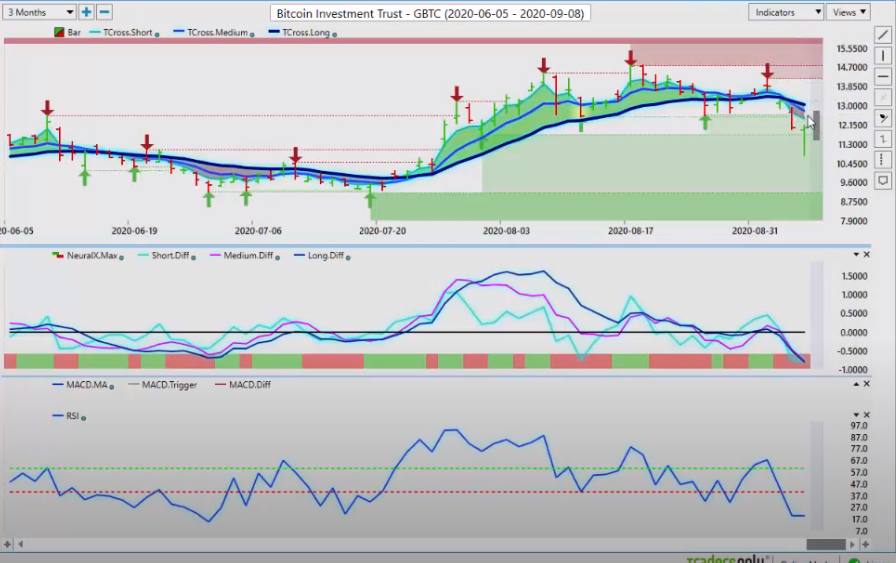The height and width of the screenshot is (563, 896).
Task: Click the 15.5500 price axis label
Action: pos(852,49)
